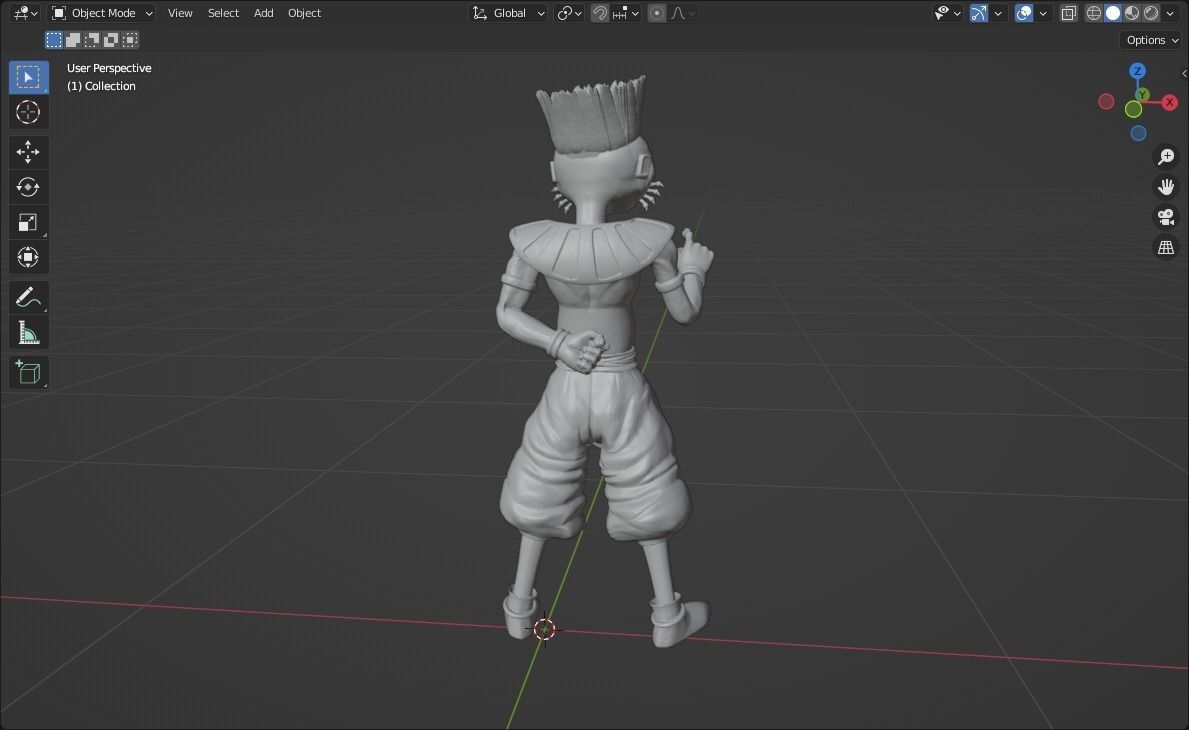Screen dimensions: 1189x730
Task: Choose the combined Transform tool
Action: point(28,257)
